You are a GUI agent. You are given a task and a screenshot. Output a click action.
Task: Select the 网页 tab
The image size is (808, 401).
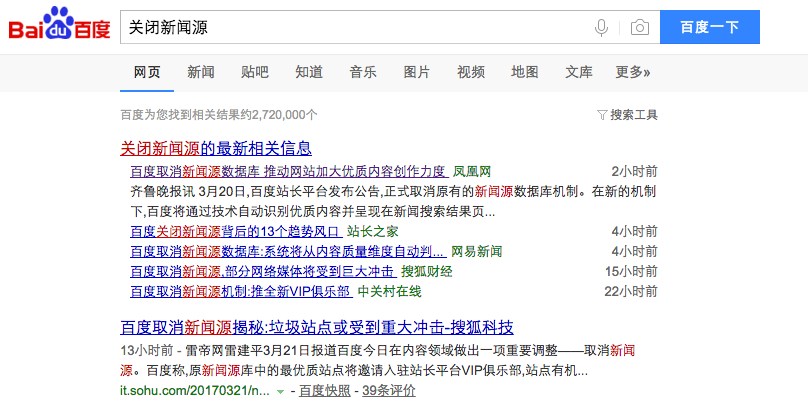coord(147,72)
